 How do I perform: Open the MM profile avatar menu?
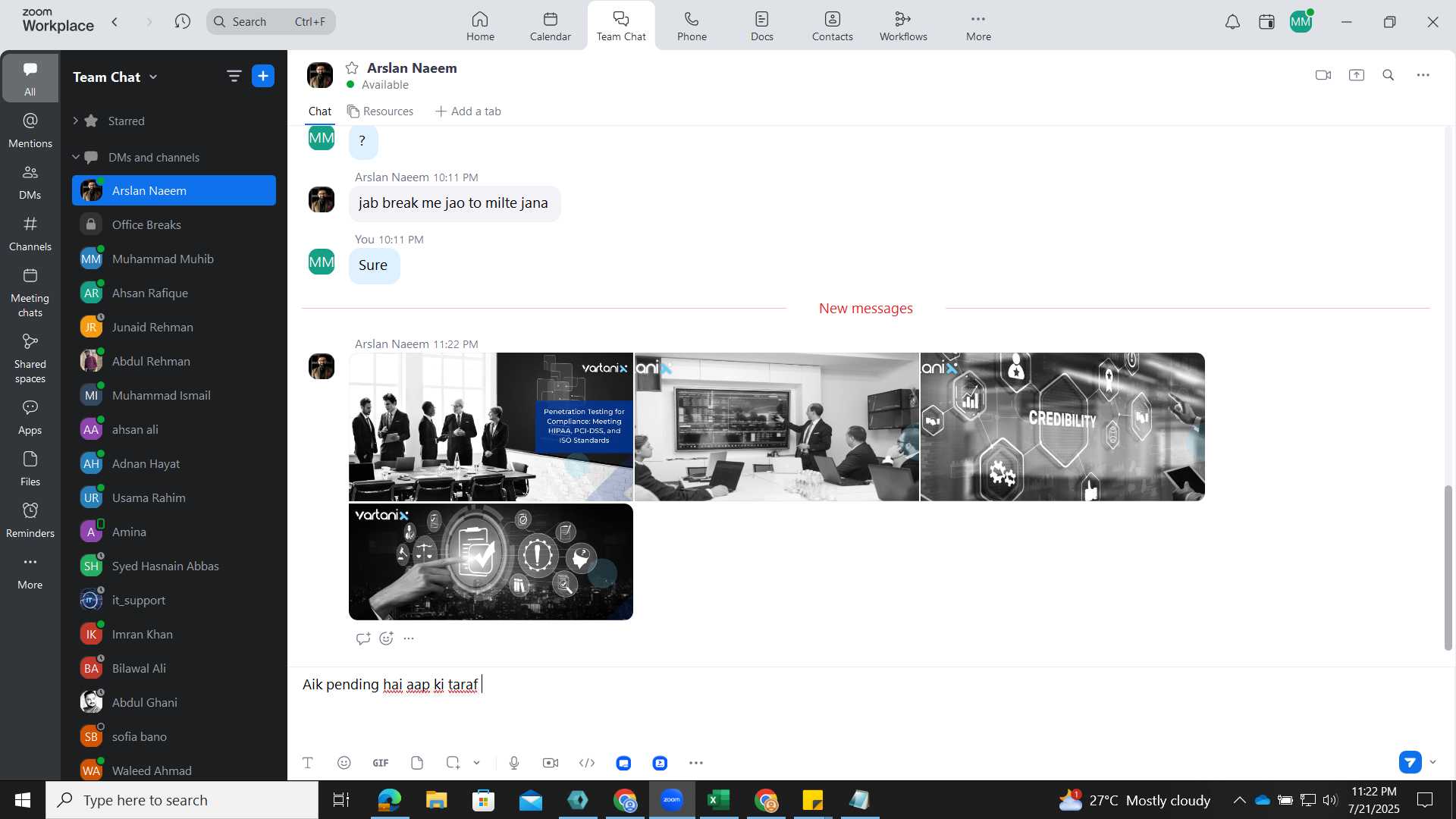(1301, 22)
